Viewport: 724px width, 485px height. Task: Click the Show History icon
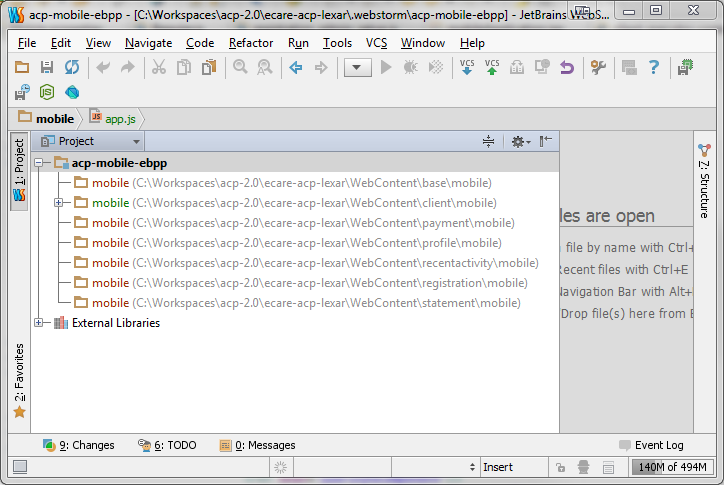click(x=542, y=67)
